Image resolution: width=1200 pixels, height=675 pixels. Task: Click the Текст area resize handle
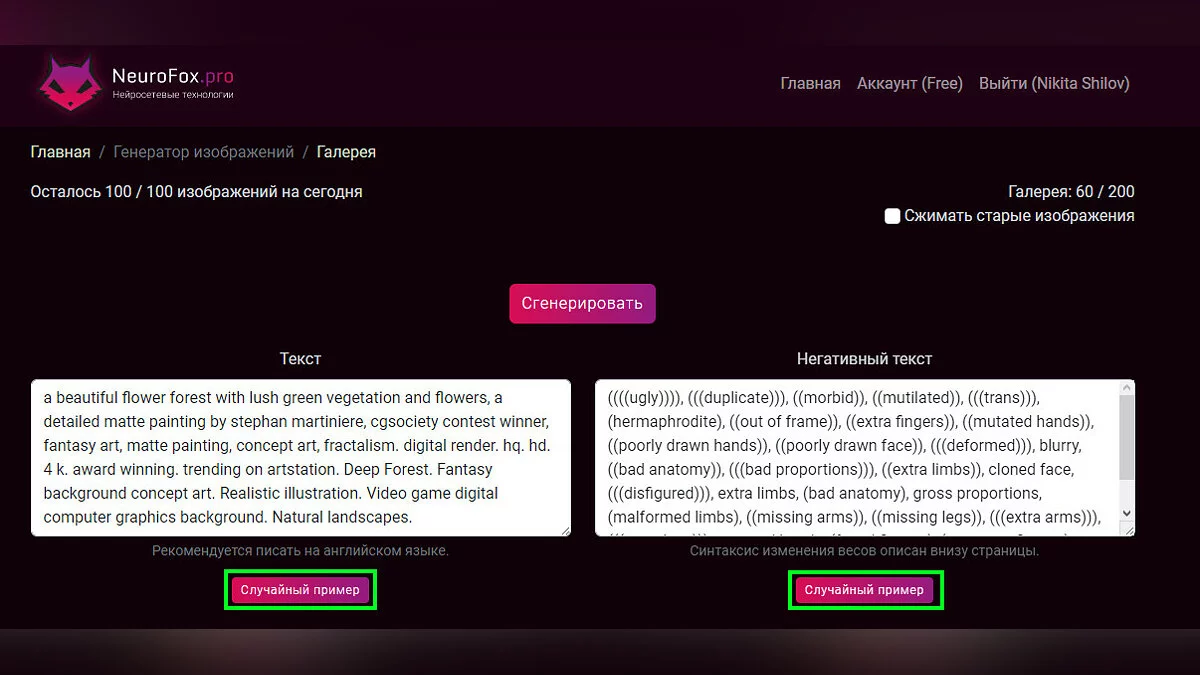pos(565,531)
